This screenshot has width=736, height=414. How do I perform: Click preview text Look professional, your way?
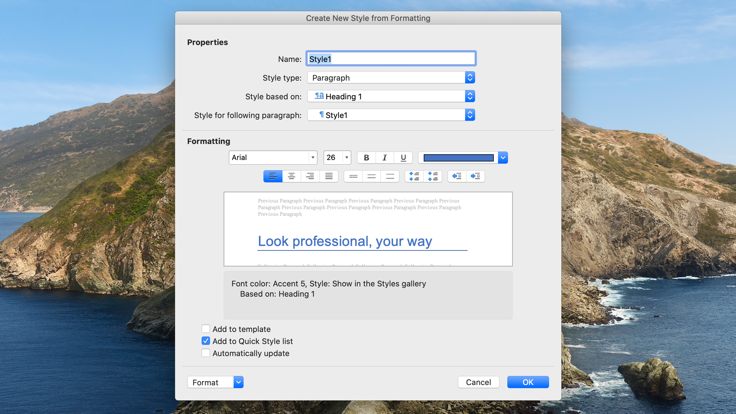pos(345,241)
